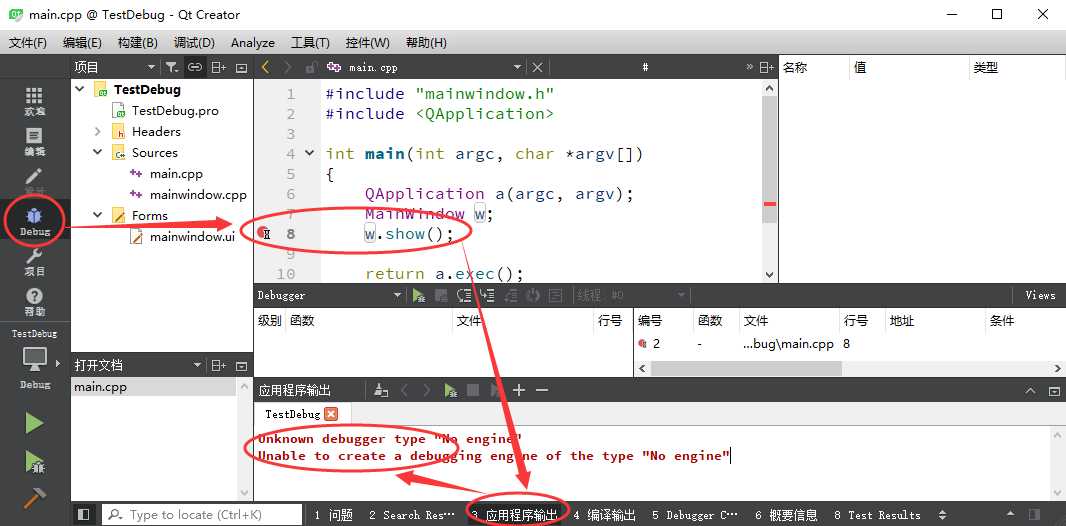
Task: Toggle the breakpoint on line 8
Action: pyautogui.click(x=264, y=234)
